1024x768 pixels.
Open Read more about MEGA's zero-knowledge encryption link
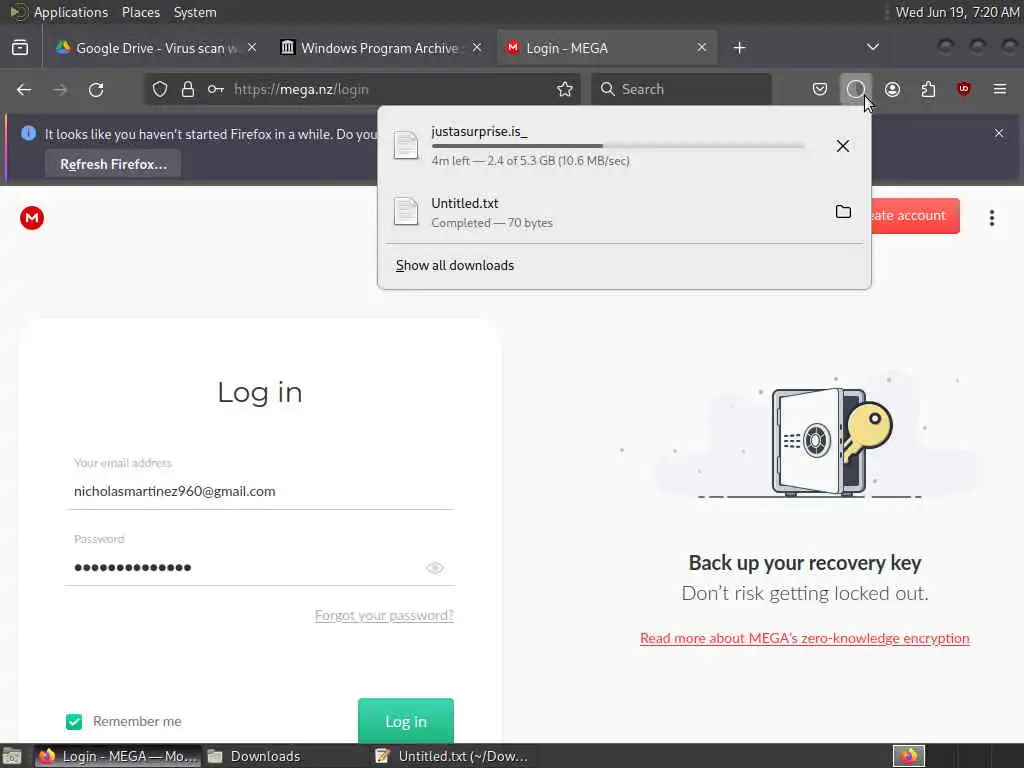[805, 638]
